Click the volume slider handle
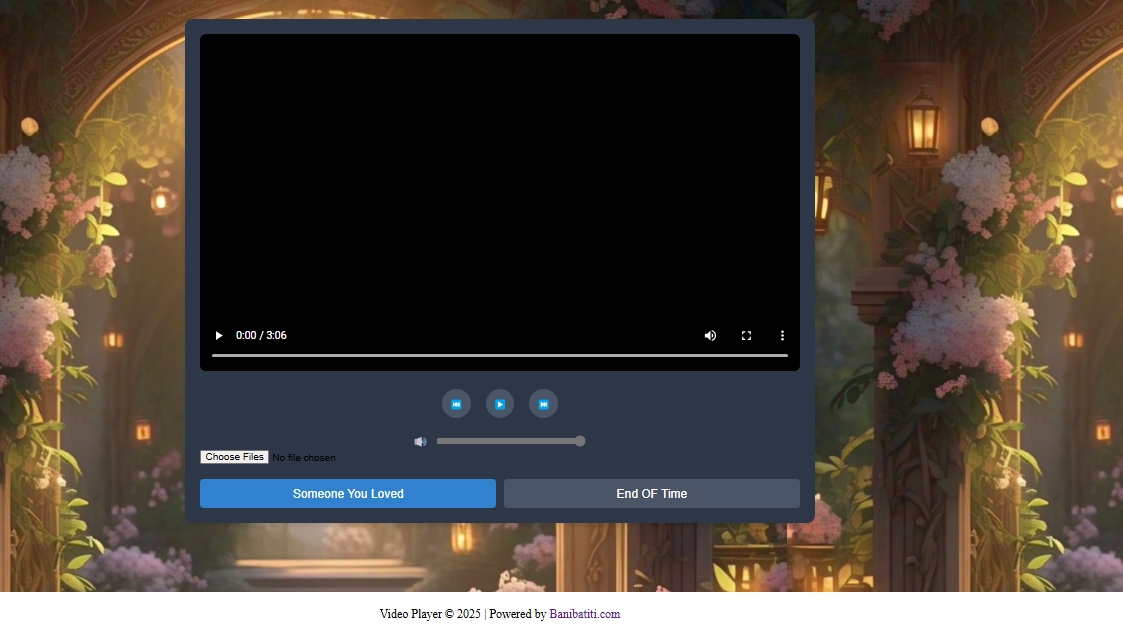 click(x=580, y=441)
